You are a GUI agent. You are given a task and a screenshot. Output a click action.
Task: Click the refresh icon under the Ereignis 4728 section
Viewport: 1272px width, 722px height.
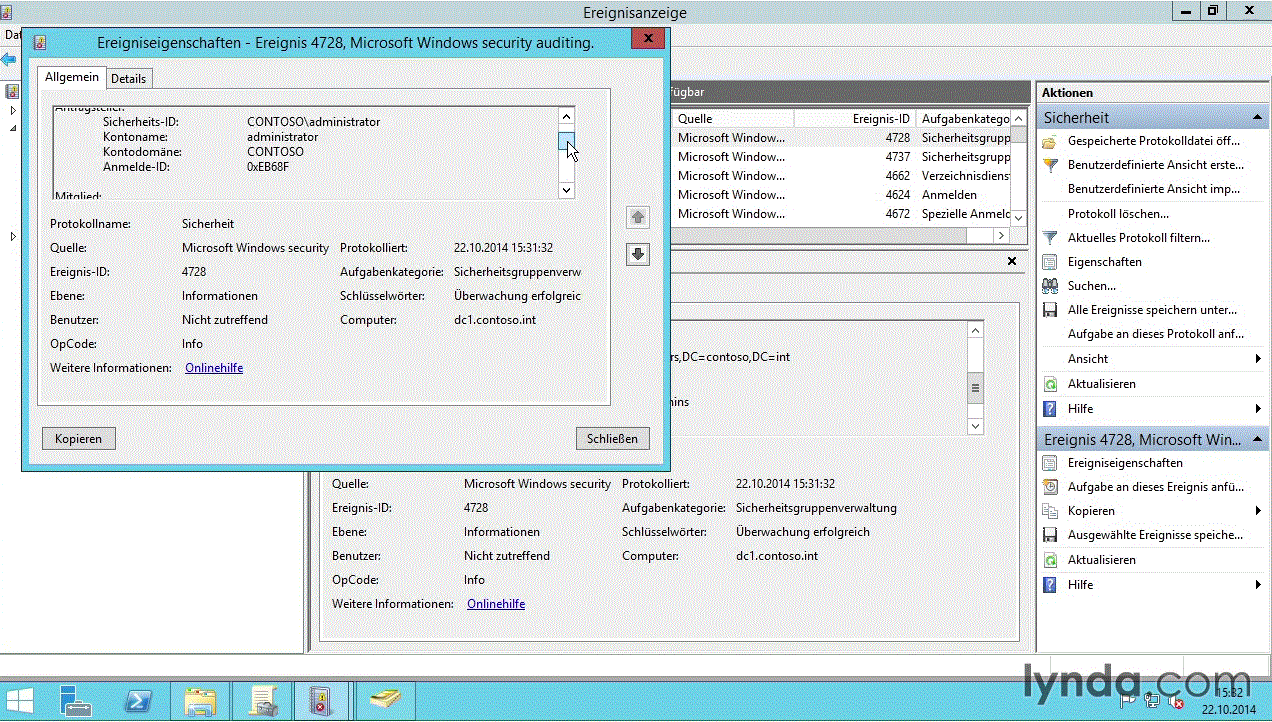click(x=1049, y=560)
